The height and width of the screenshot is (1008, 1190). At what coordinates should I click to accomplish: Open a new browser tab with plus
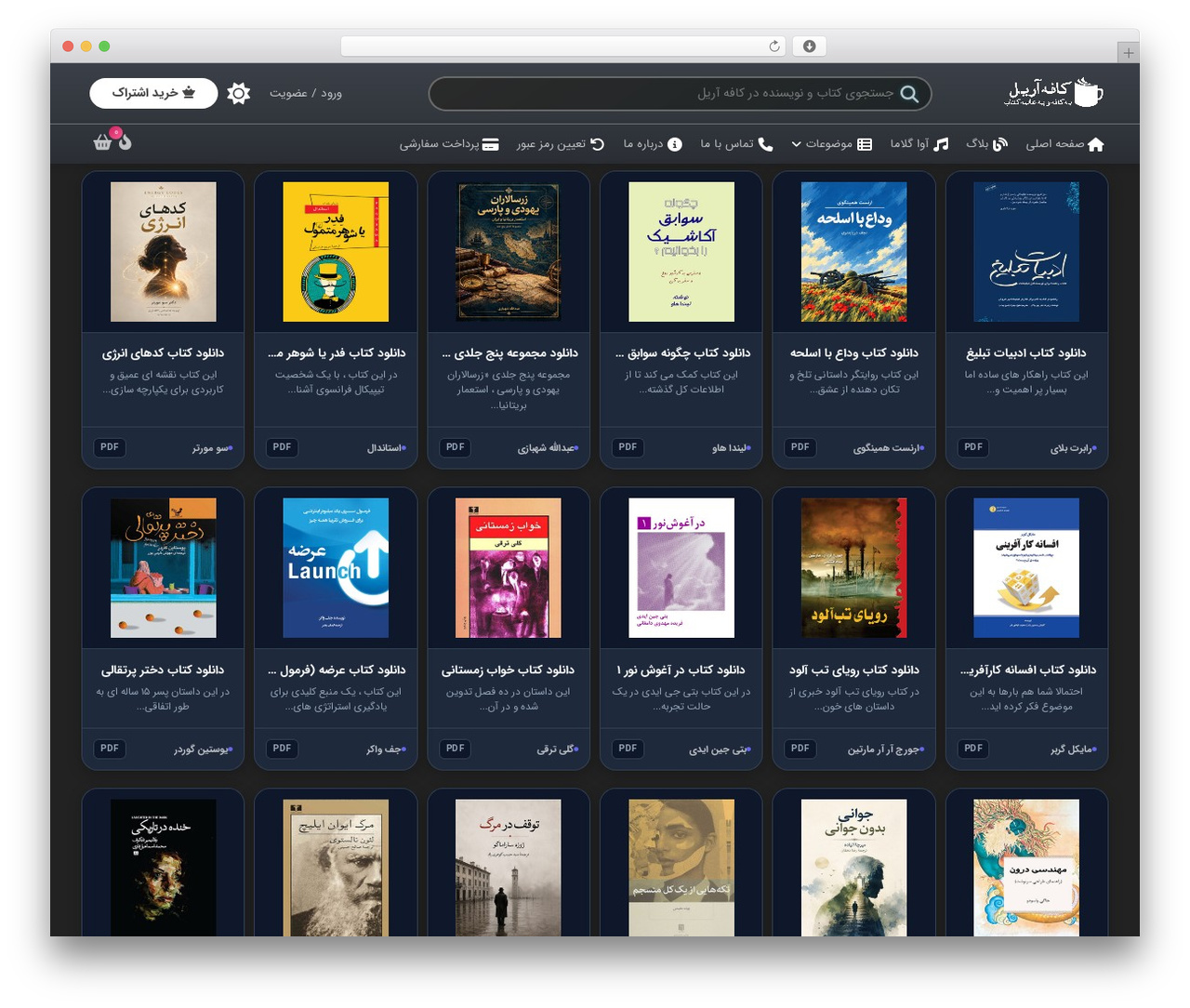[1129, 53]
